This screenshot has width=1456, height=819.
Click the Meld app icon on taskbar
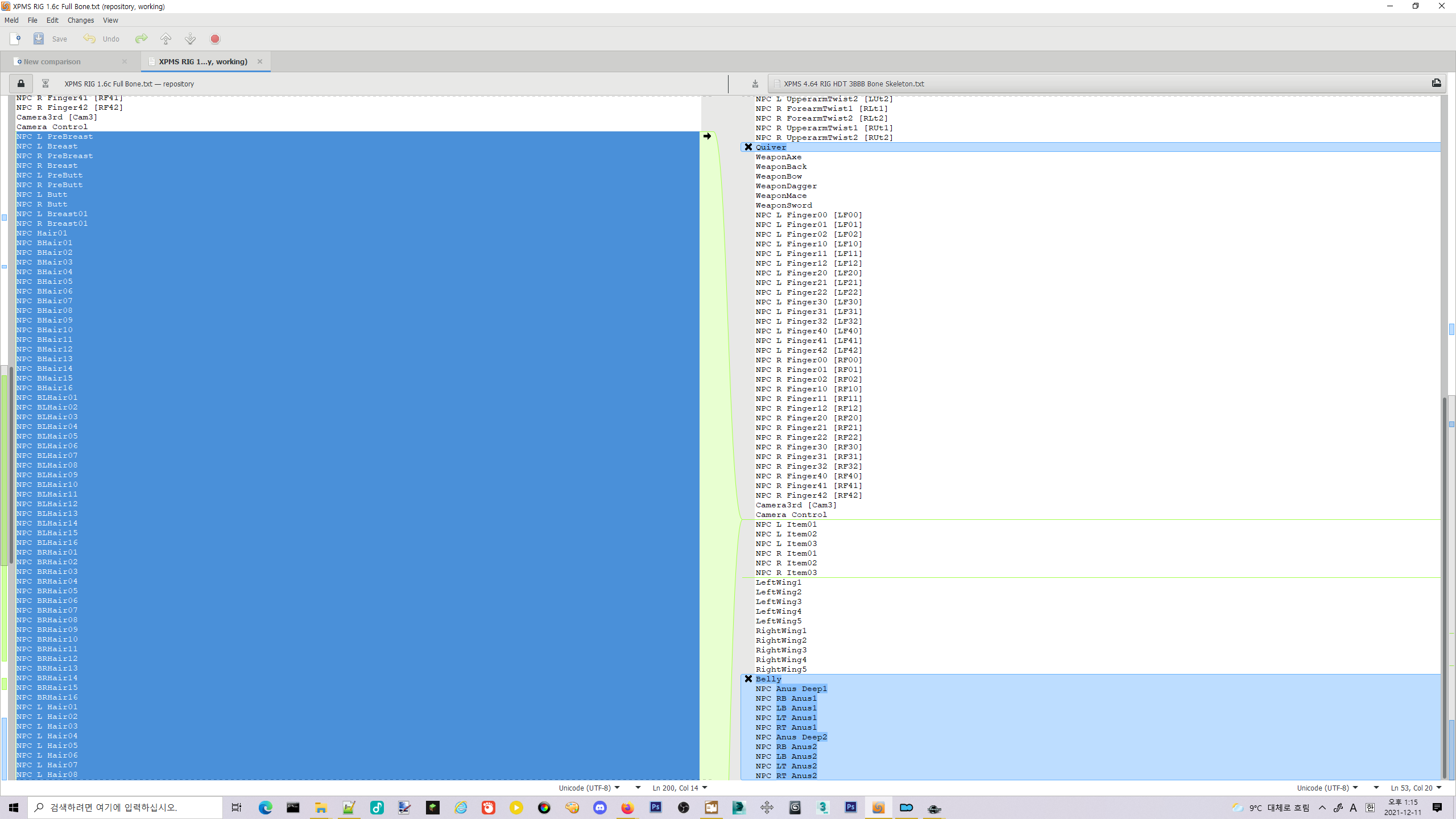point(878,808)
